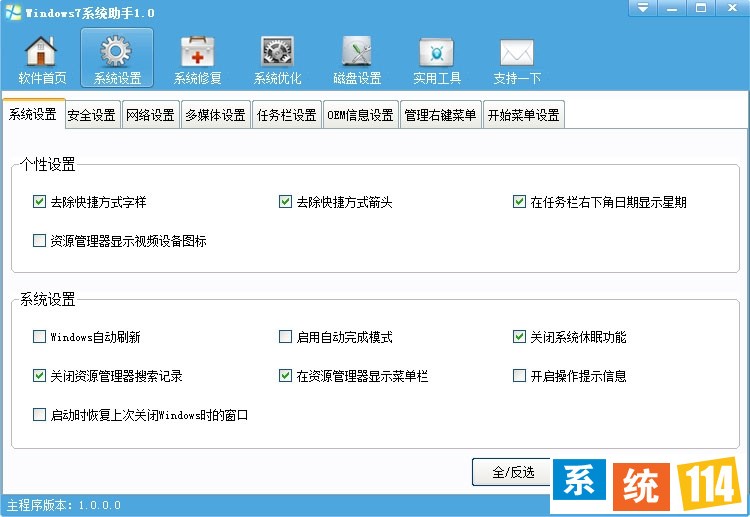Click the 个性设置 group label
750x517 pixels.
(x=47, y=164)
